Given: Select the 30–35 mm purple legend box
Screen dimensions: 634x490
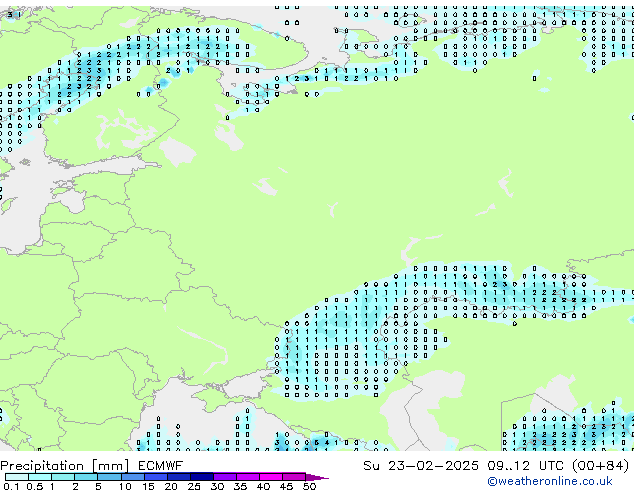Looking at the screenshot, I should coord(225,477).
